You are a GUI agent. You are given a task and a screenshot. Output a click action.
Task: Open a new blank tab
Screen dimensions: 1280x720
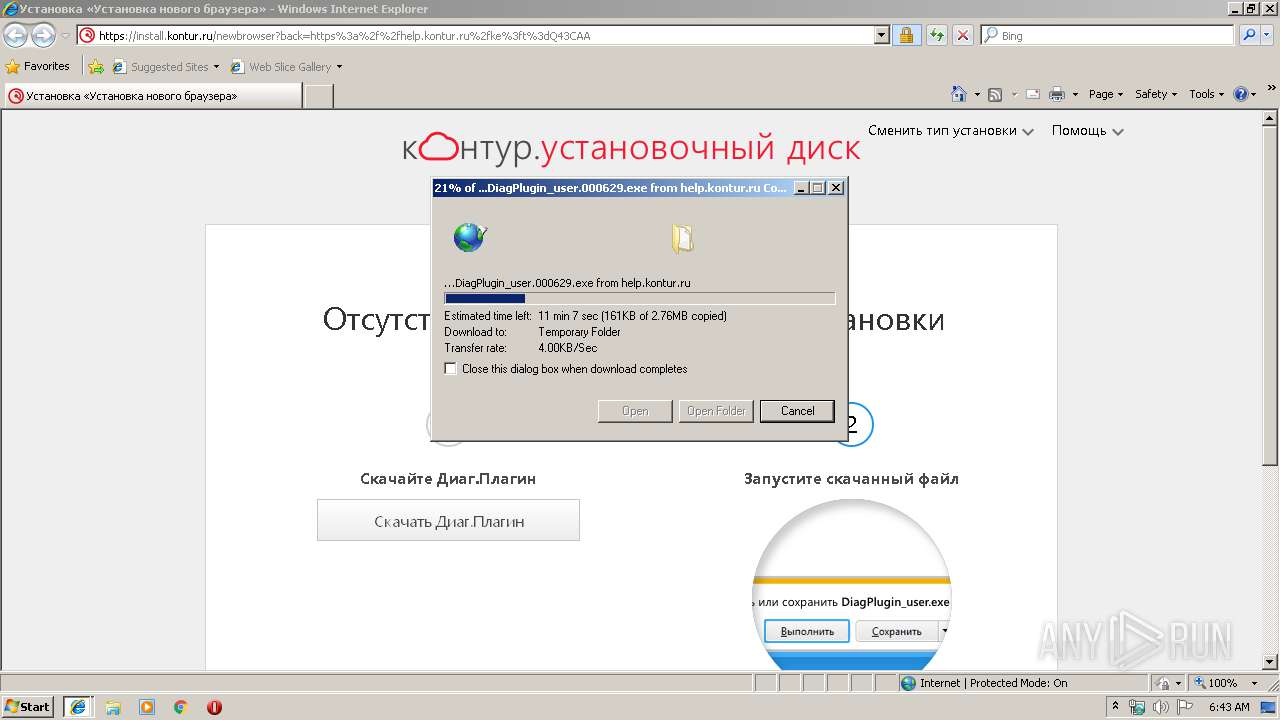318,96
